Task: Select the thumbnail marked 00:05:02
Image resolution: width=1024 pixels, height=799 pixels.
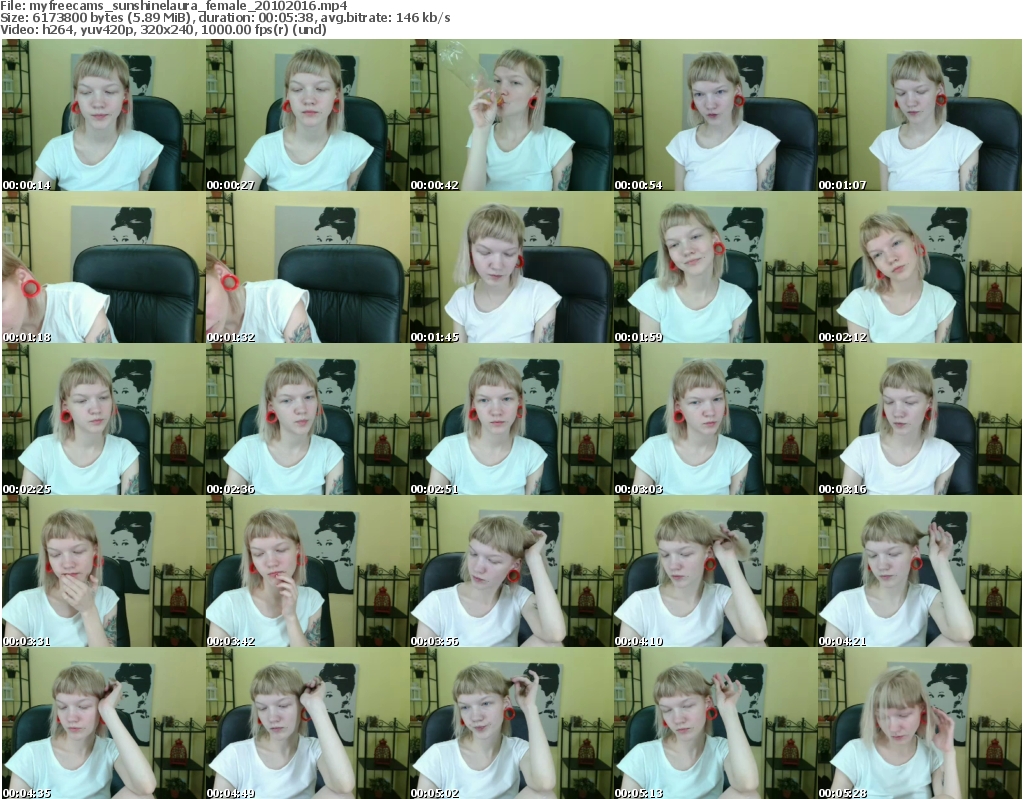Action: pyautogui.click(x=511, y=723)
